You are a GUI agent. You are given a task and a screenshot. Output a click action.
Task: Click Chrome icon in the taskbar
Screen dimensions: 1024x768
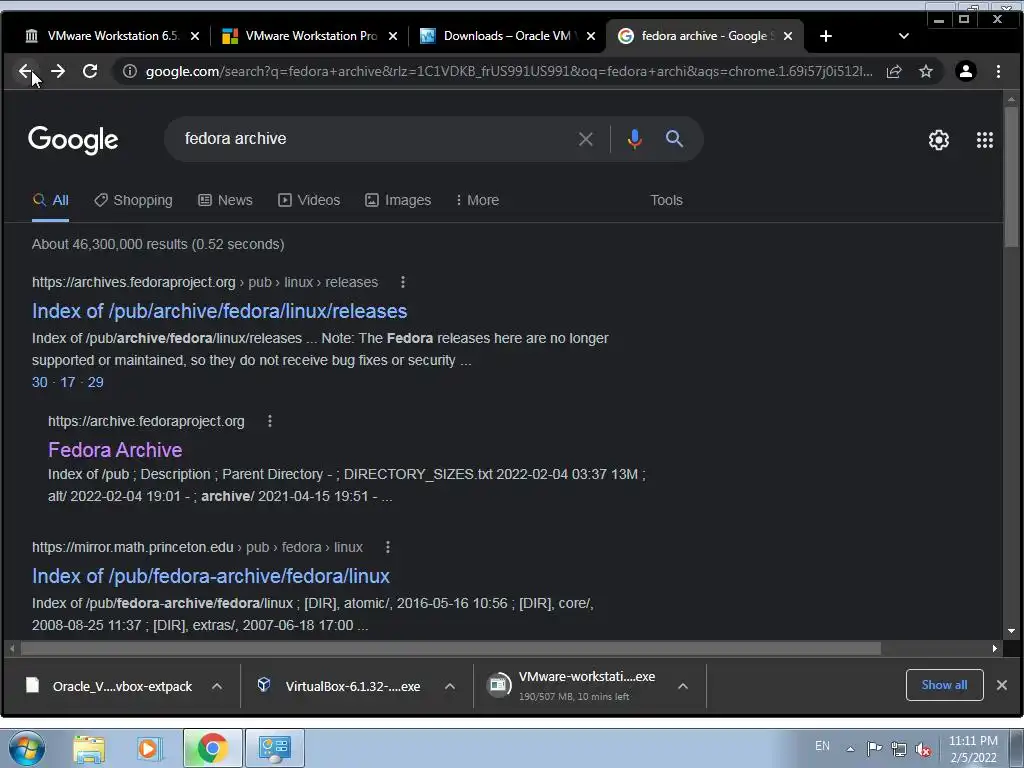tap(212, 748)
